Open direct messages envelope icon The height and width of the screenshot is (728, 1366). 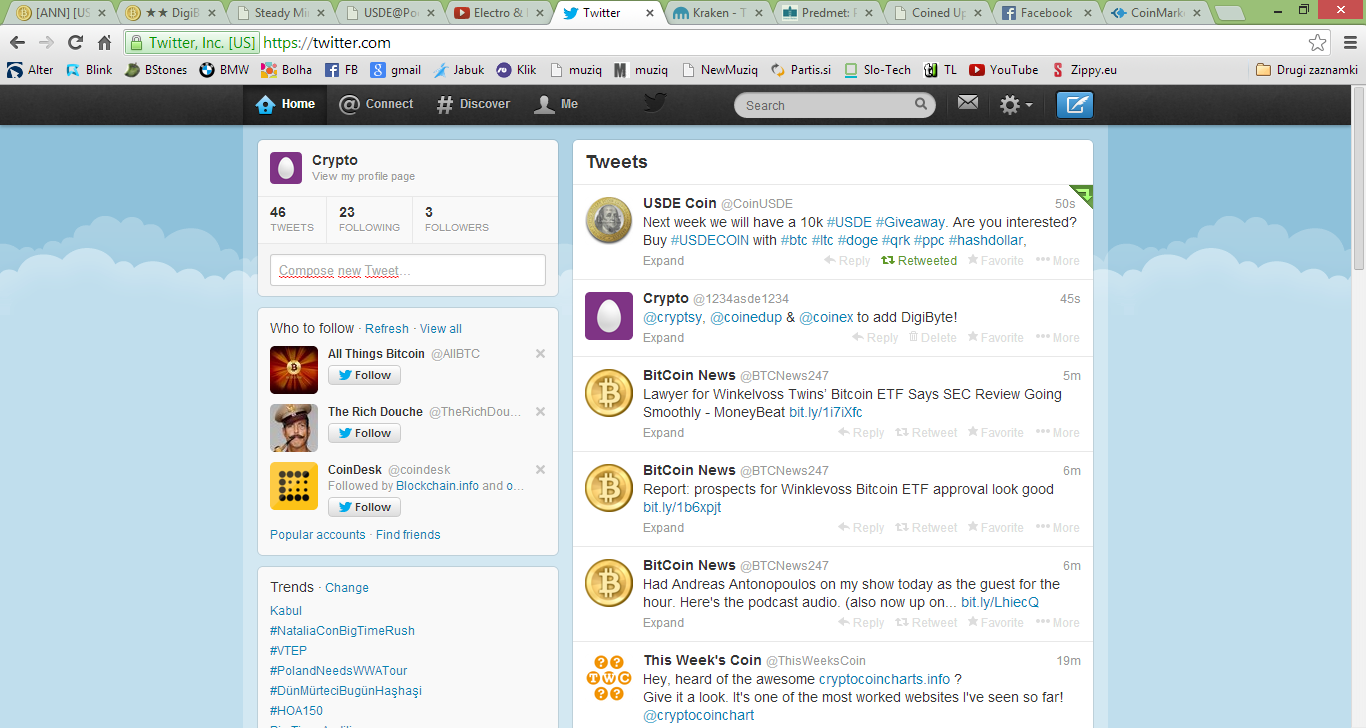pyautogui.click(x=968, y=102)
